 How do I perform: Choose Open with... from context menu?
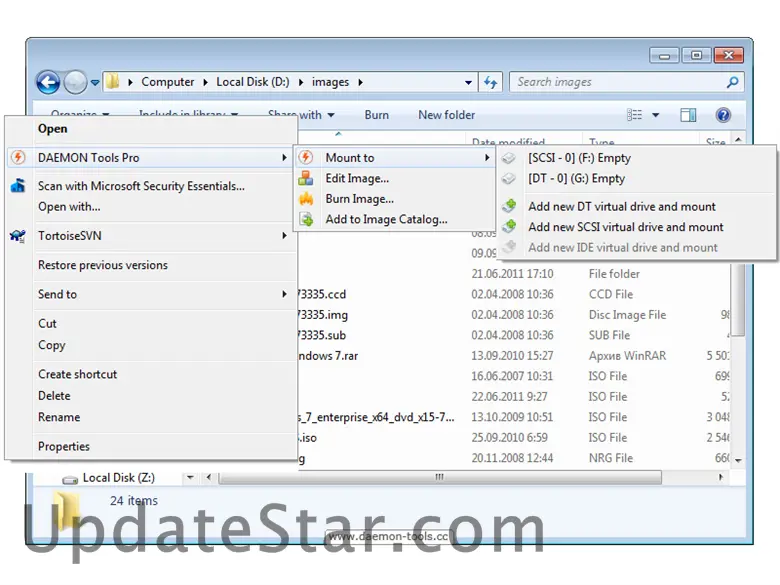(x=69, y=206)
